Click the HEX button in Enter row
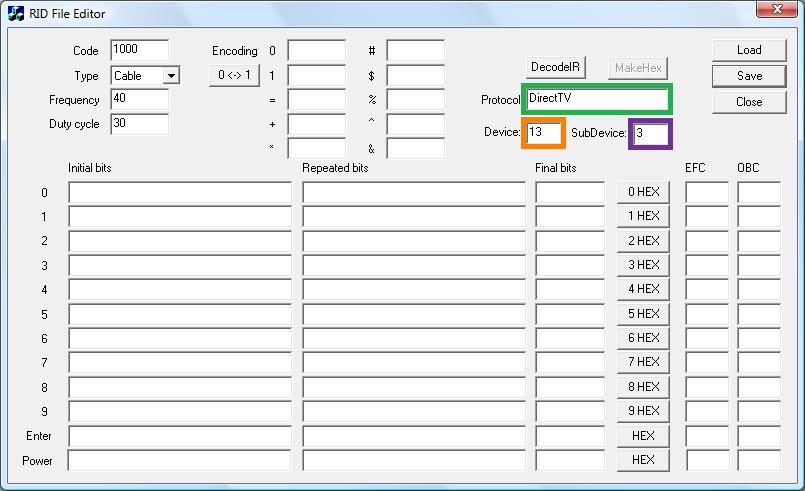Image resolution: width=805 pixels, height=491 pixels. [x=643, y=436]
